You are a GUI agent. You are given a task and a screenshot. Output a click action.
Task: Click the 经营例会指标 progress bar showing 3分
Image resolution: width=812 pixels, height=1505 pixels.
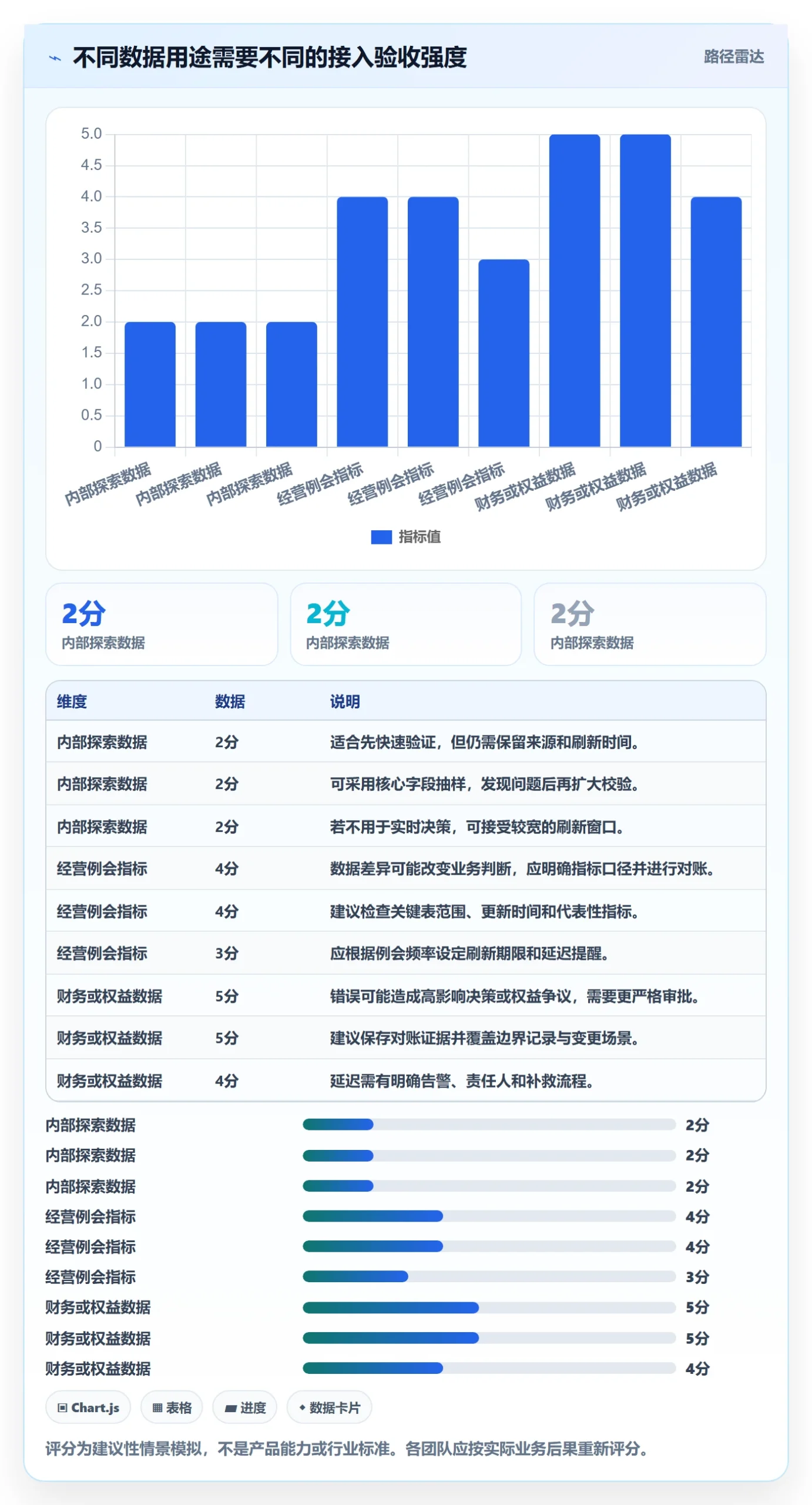[489, 1276]
